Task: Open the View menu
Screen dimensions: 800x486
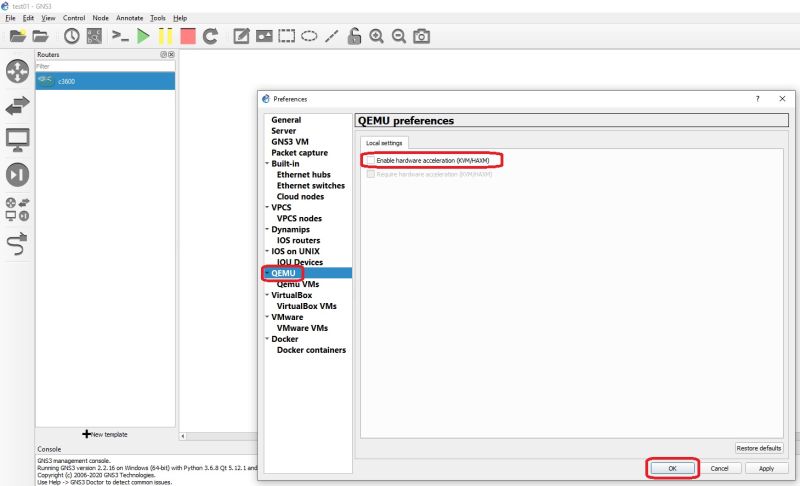Action: coord(48,18)
